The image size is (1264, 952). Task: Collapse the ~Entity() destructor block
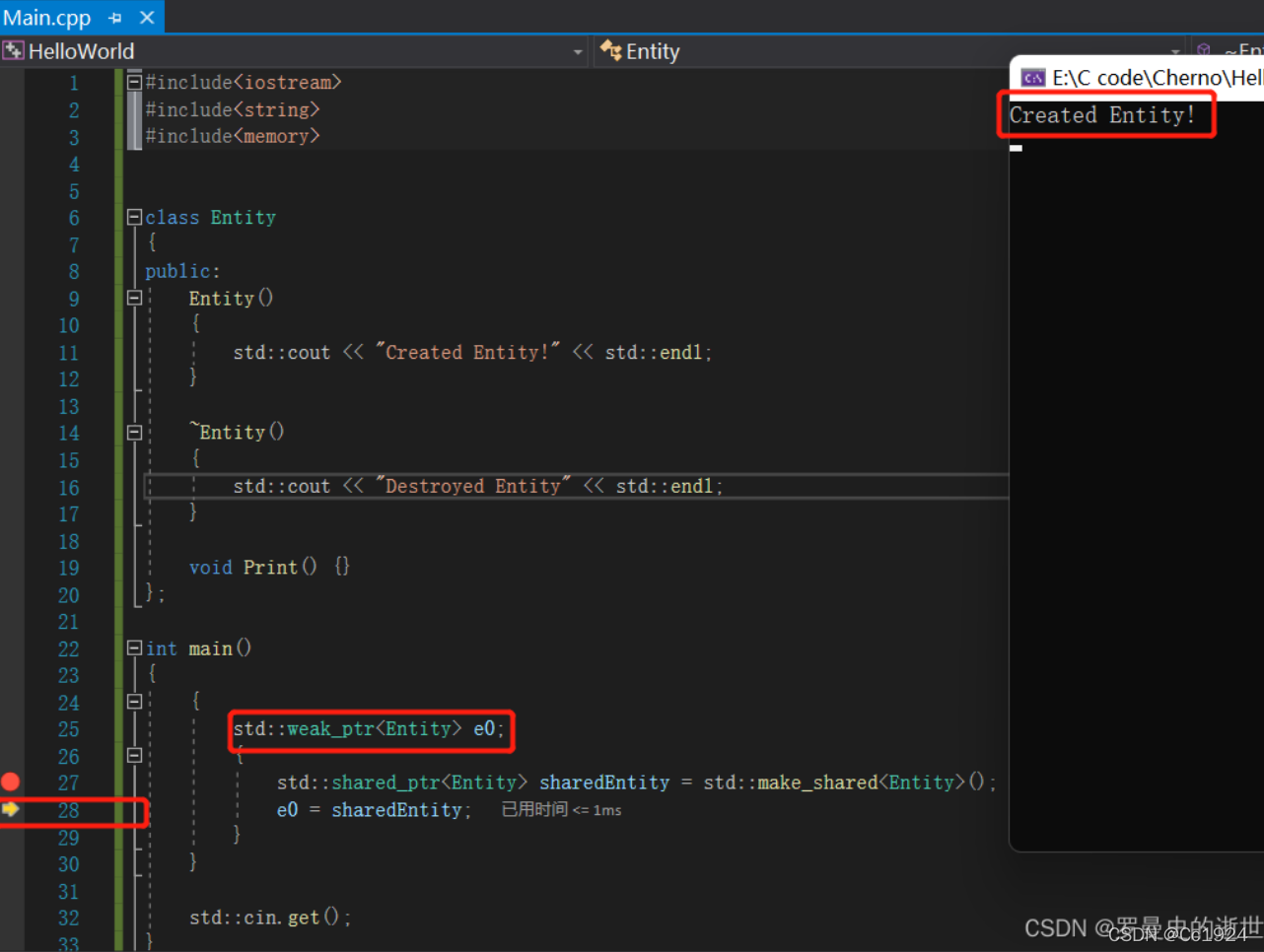click(x=135, y=432)
